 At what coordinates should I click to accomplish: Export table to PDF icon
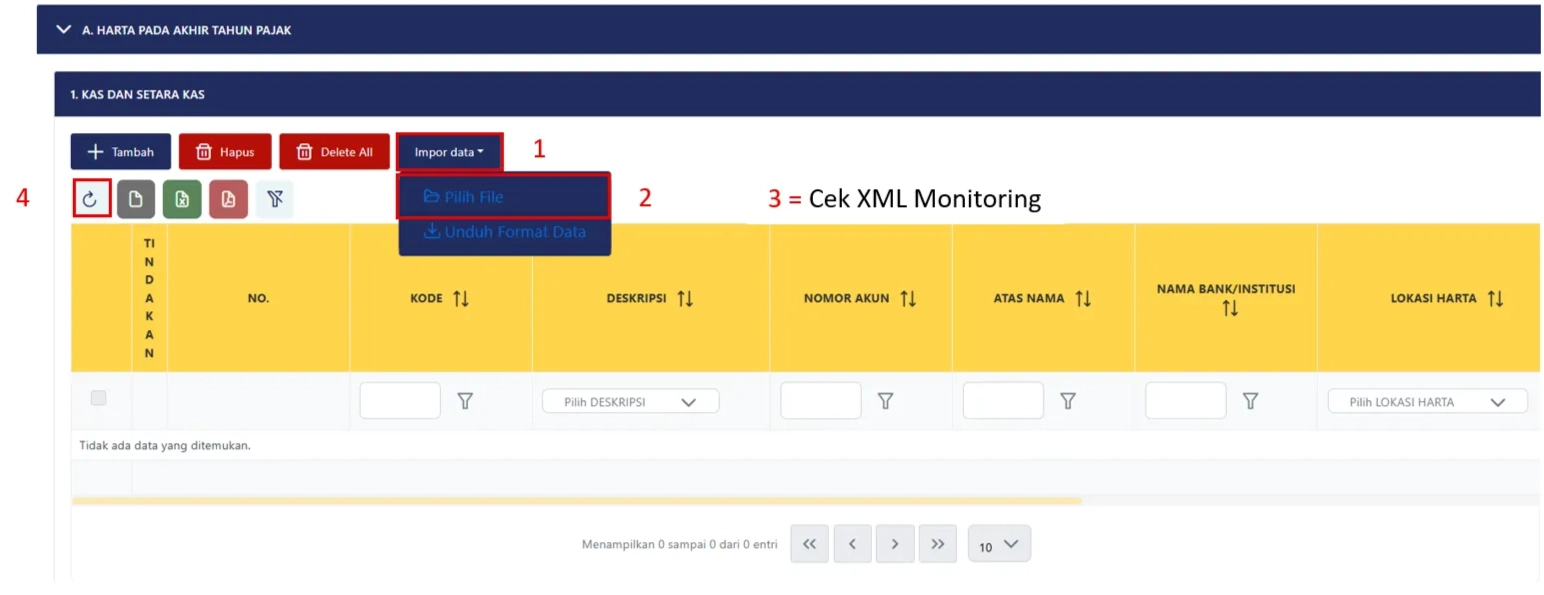pos(228,199)
